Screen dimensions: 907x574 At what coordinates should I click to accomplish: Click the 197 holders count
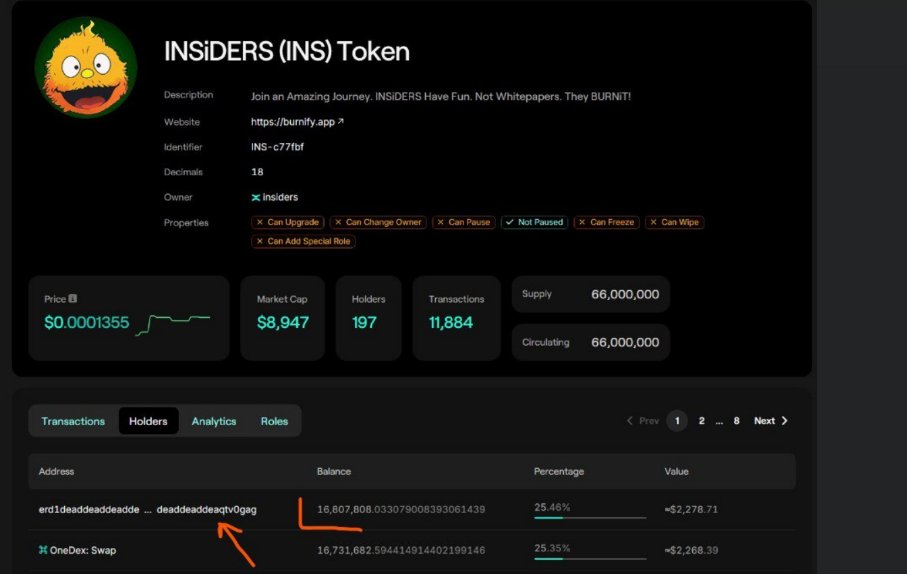coord(364,322)
